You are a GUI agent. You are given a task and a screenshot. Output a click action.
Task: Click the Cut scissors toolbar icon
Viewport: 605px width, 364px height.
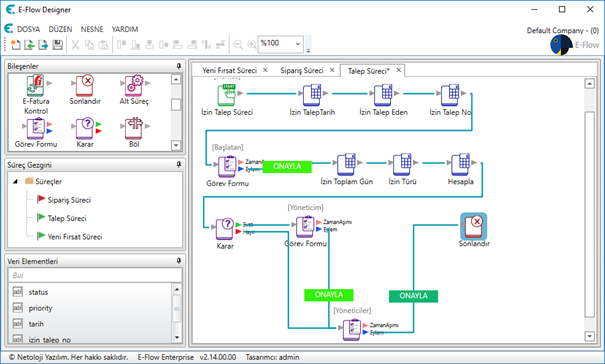[x=75, y=45]
